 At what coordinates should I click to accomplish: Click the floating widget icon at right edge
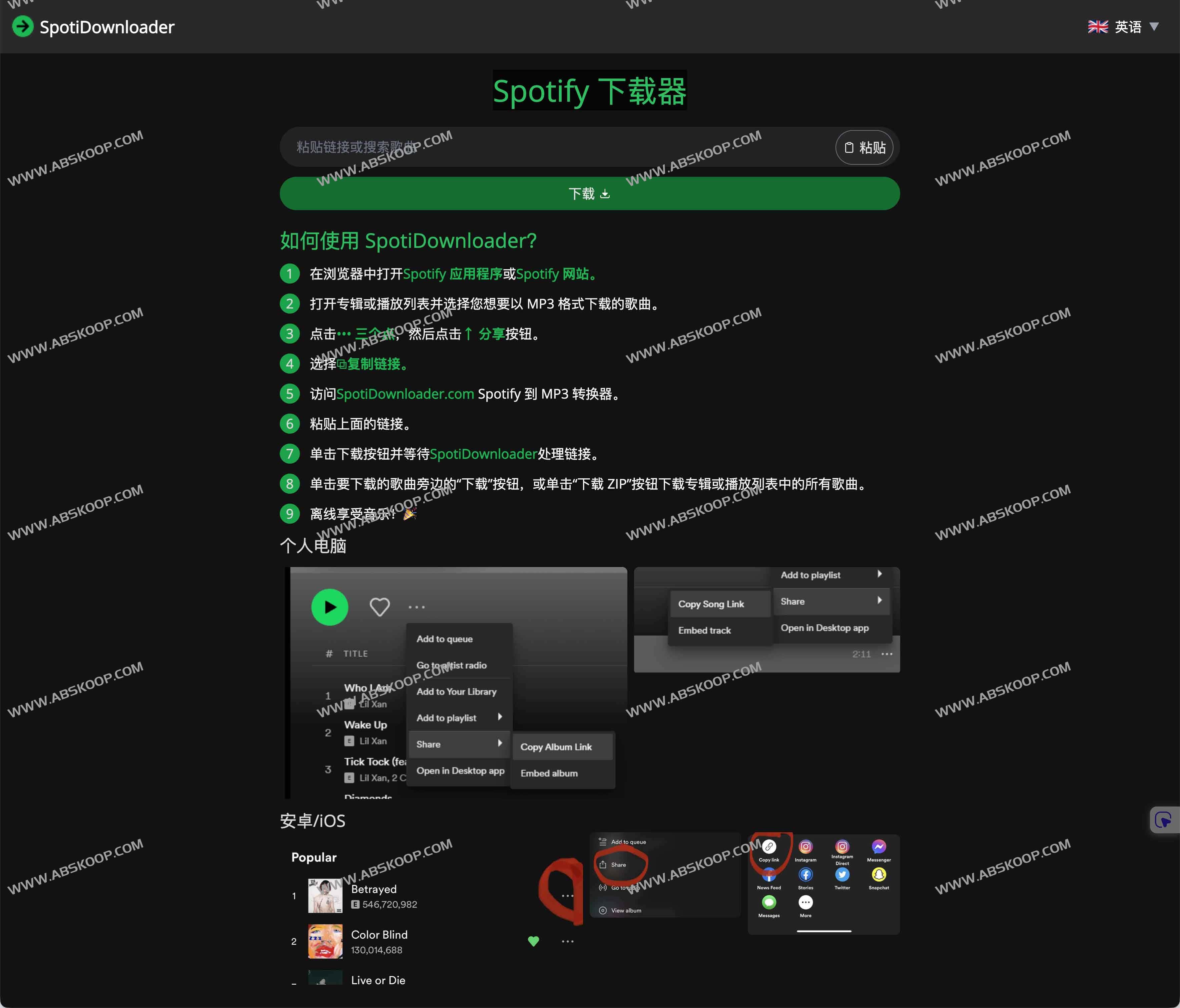[1163, 820]
